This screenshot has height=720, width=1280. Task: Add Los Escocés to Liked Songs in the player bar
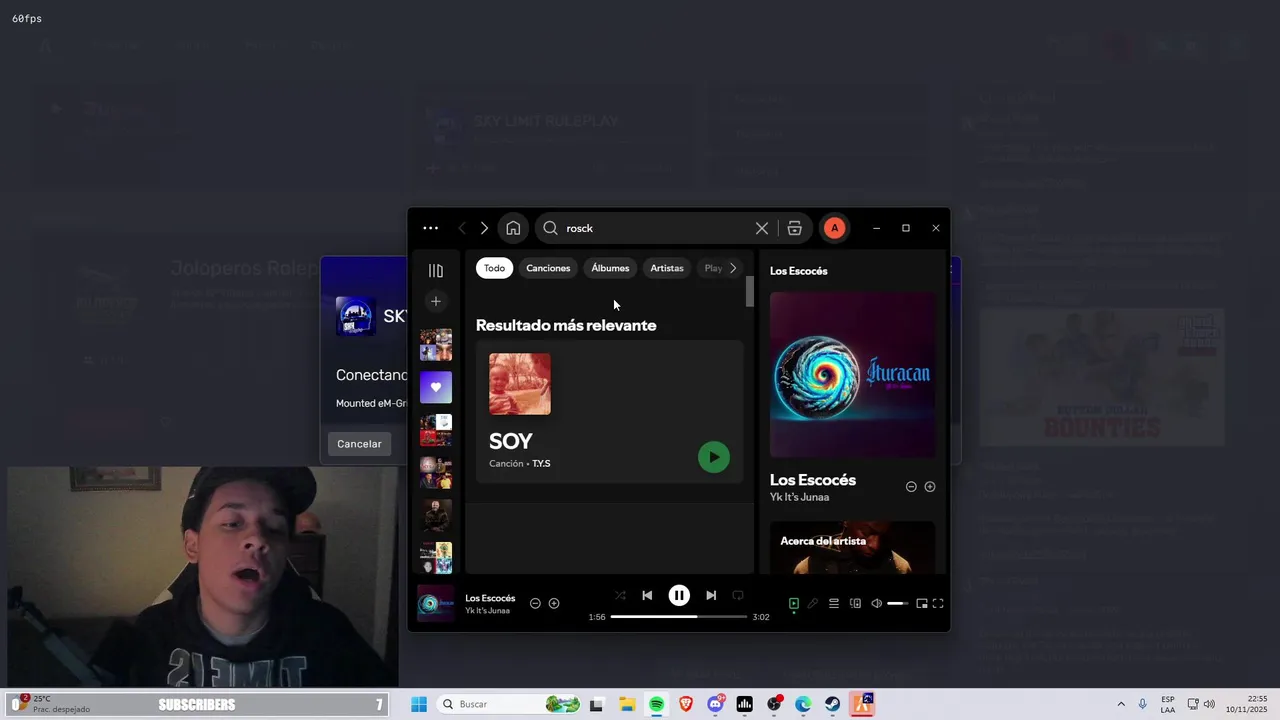[554, 603]
